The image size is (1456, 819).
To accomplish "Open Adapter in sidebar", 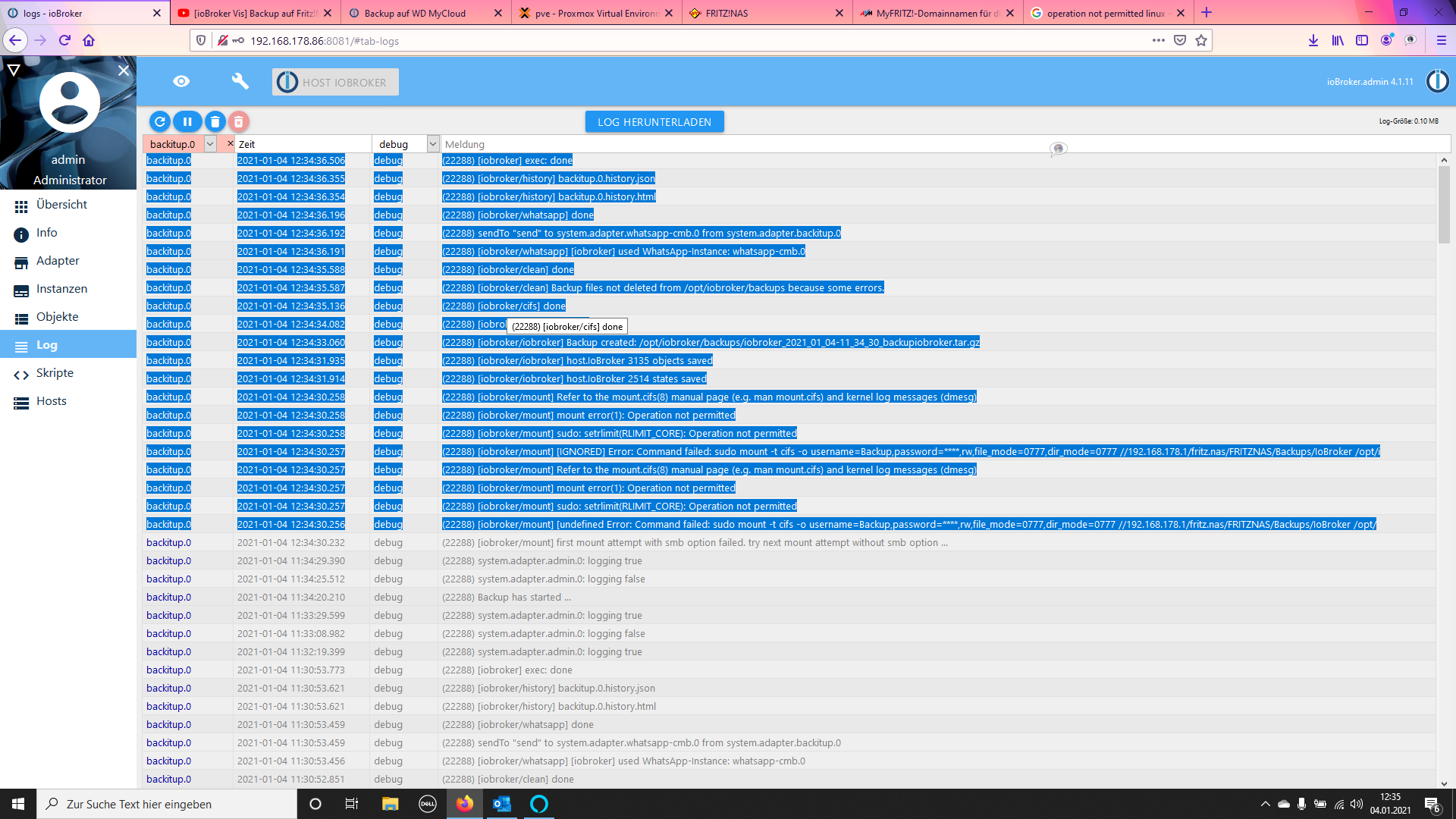I will 68,261.
